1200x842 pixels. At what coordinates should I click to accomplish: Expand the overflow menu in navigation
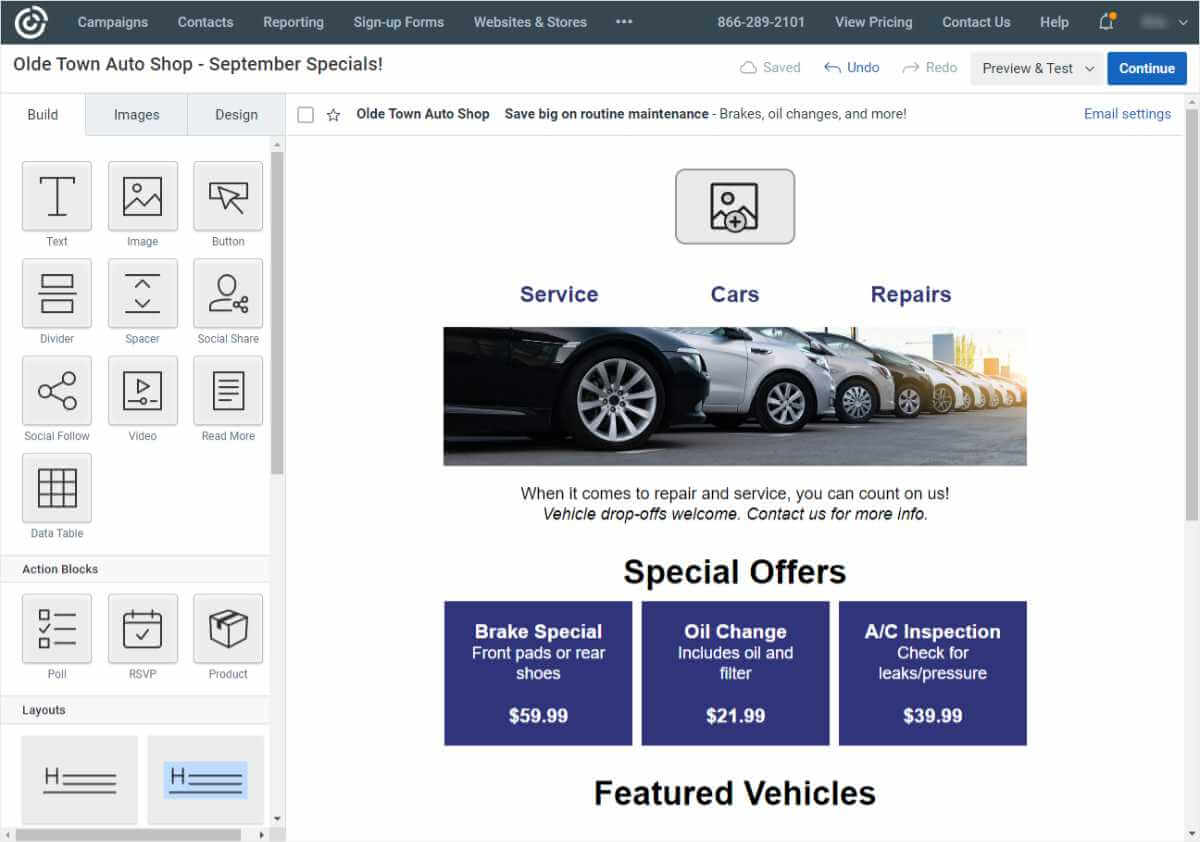pos(624,21)
